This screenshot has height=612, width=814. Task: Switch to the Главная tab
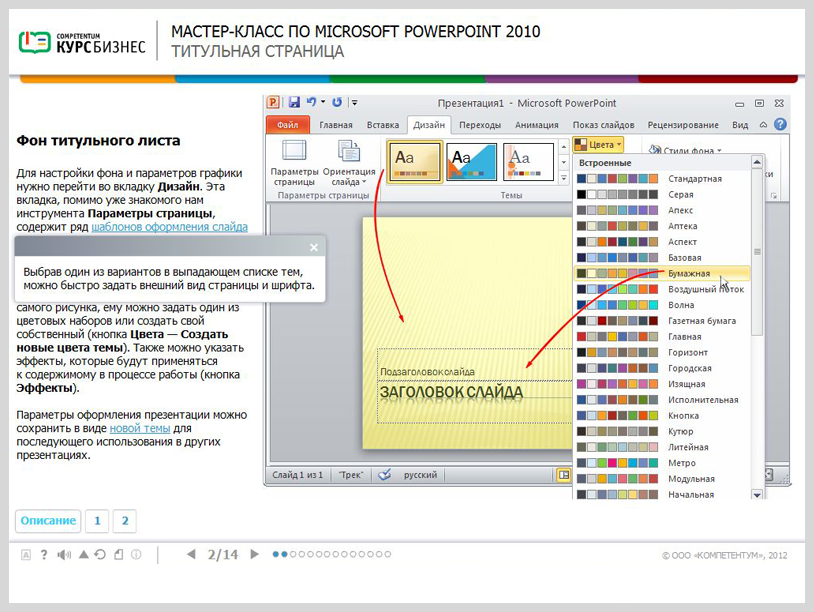[336, 125]
